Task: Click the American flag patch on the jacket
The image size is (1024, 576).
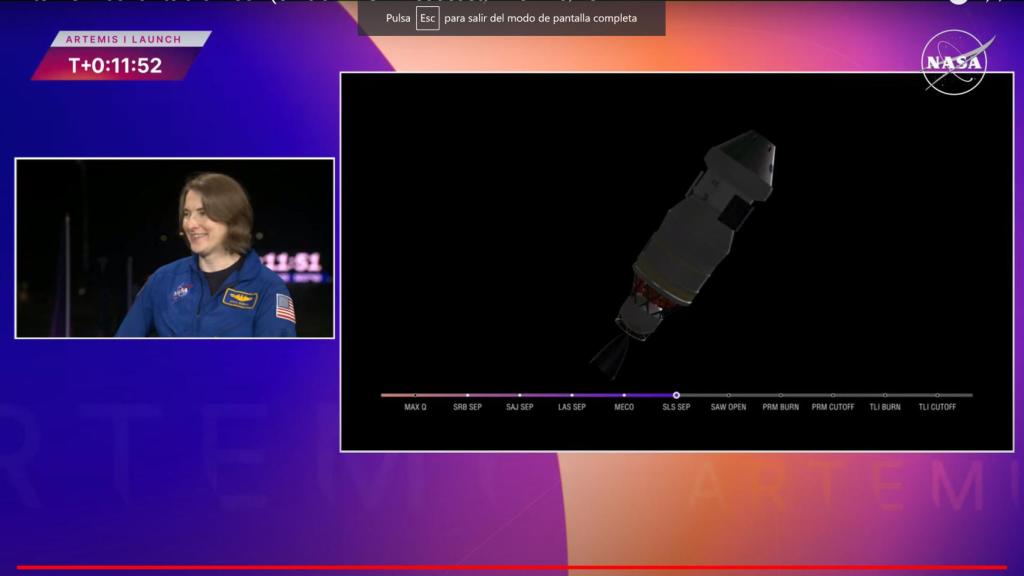Action: click(x=285, y=307)
